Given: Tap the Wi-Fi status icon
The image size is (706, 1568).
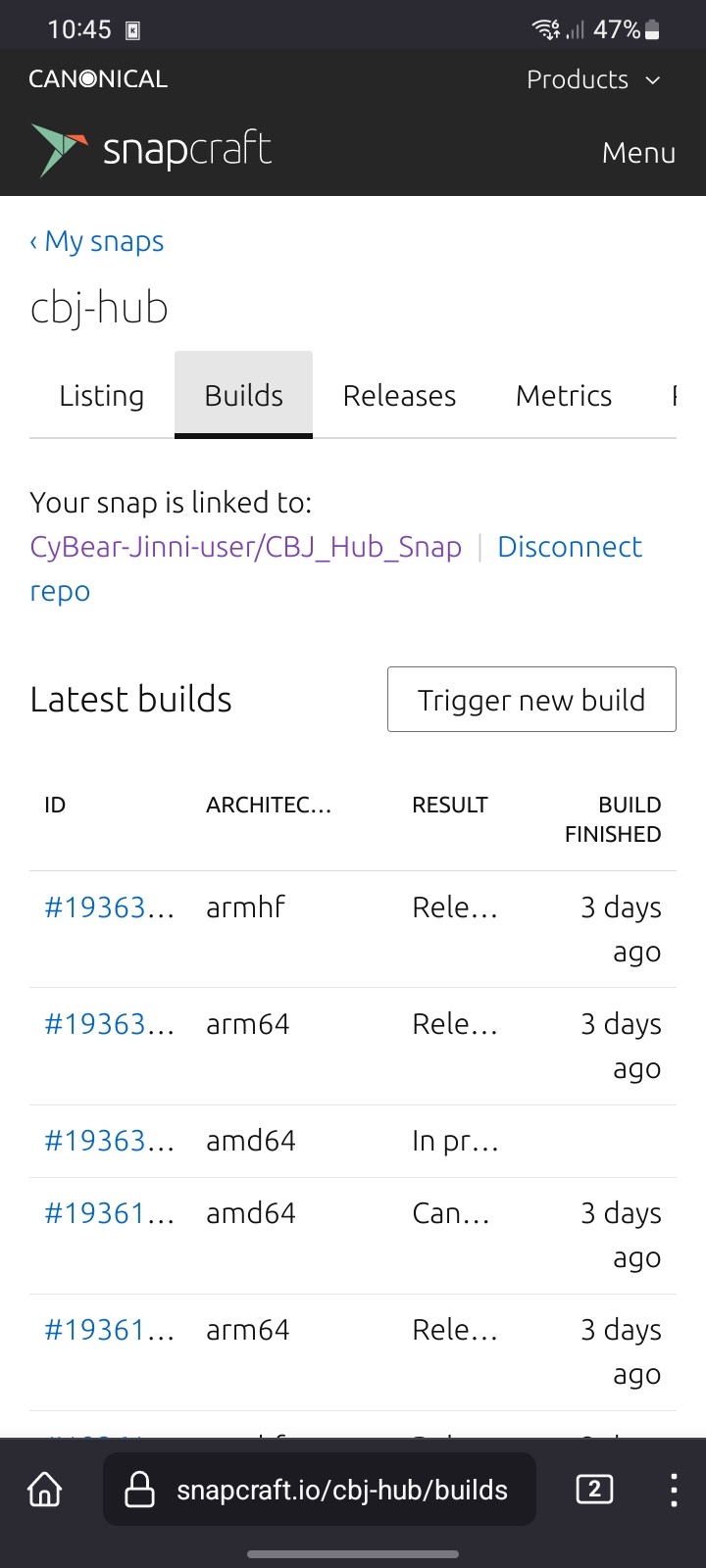Looking at the screenshot, I should [x=546, y=29].
